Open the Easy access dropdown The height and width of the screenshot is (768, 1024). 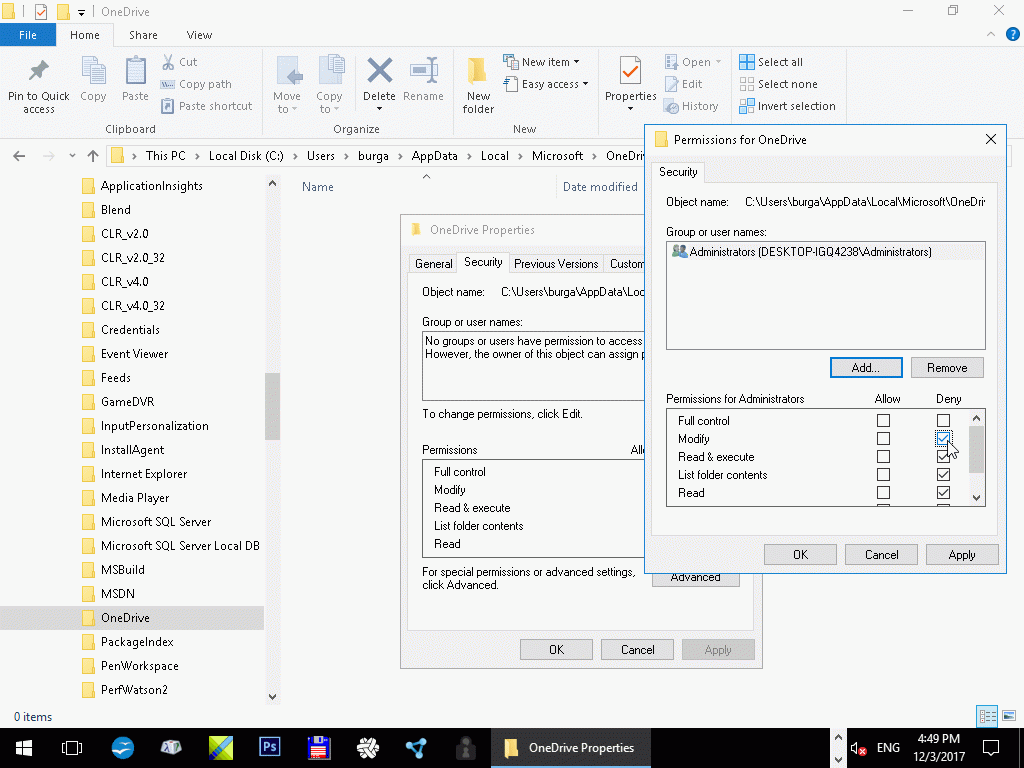tap(546, 84)
